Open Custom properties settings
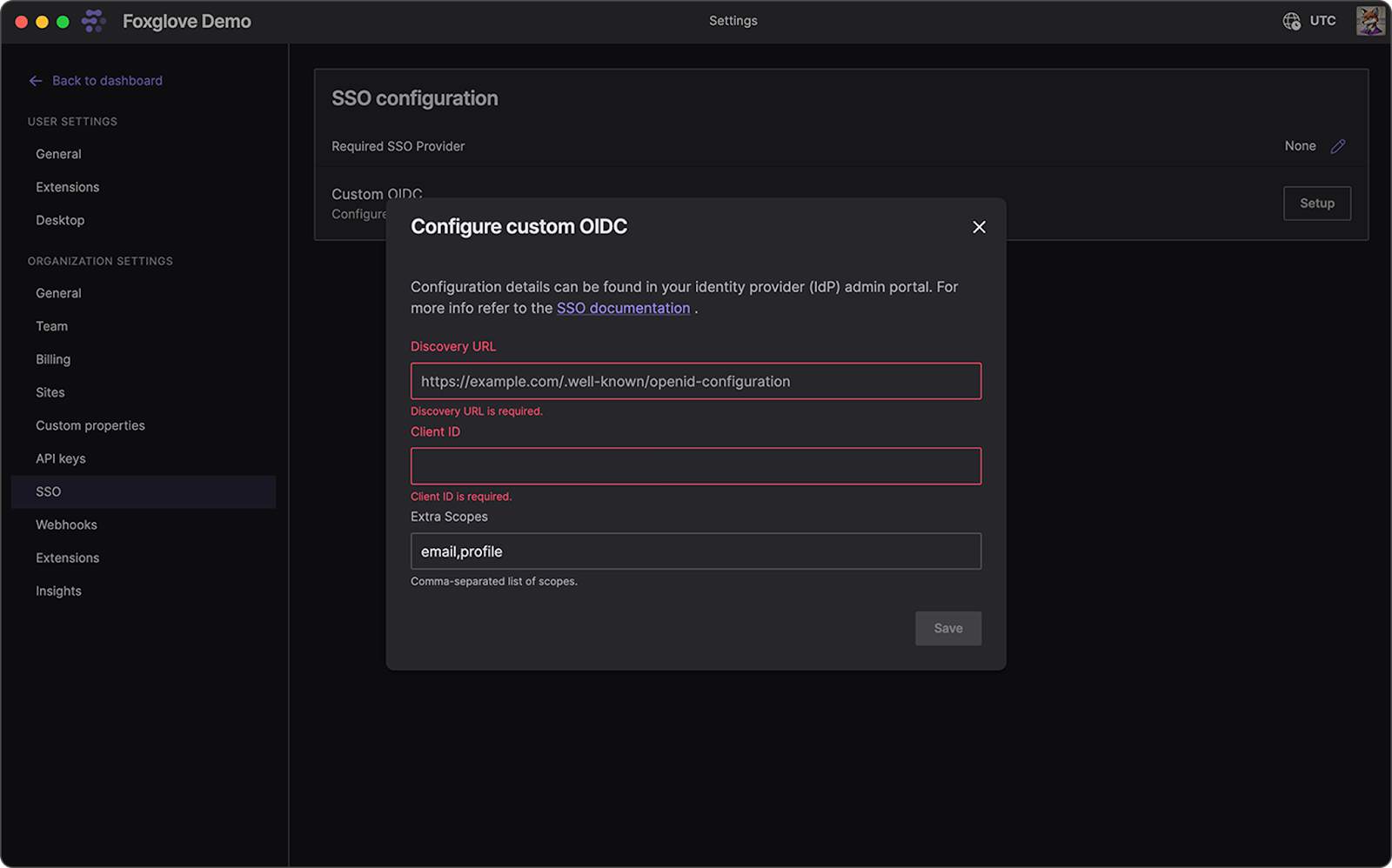The image size is (1392, 868). tap(90, 425)
